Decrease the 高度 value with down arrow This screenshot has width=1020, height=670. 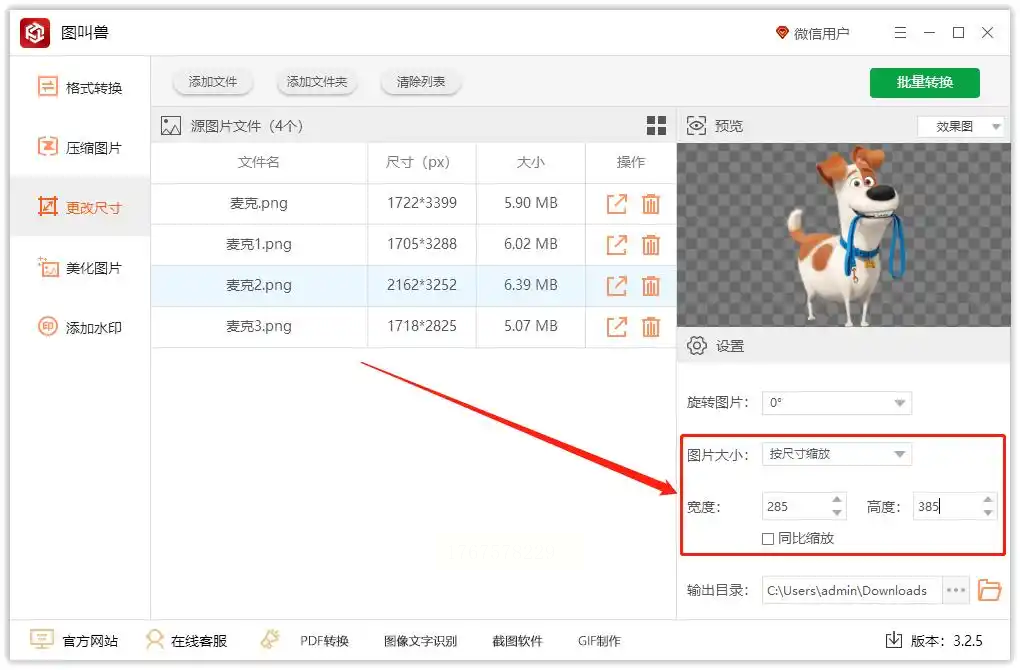[987, 513]
